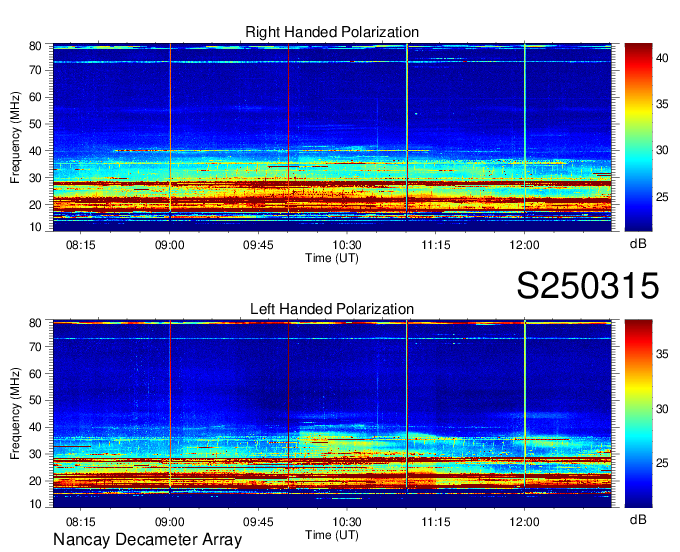Click the Left Handed plot's color bar
680x552 pixels.
(x=638, y=414)
